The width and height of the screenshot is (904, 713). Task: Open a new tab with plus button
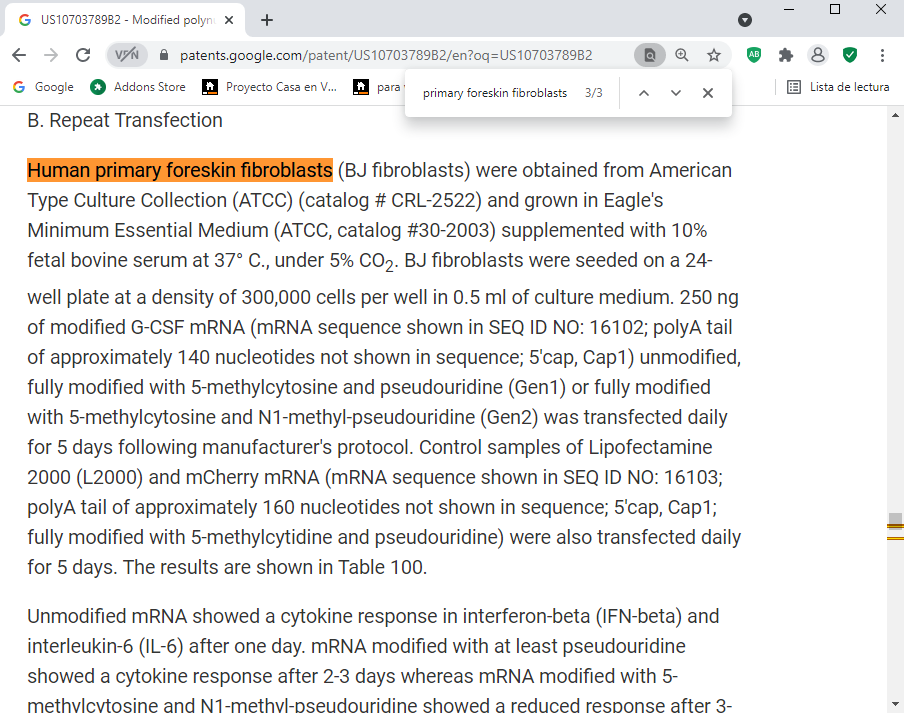pos(267,20)
